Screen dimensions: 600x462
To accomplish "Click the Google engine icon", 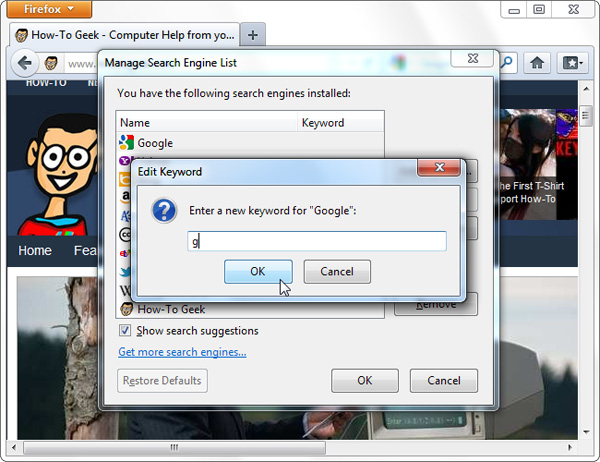I will point(126,142).
